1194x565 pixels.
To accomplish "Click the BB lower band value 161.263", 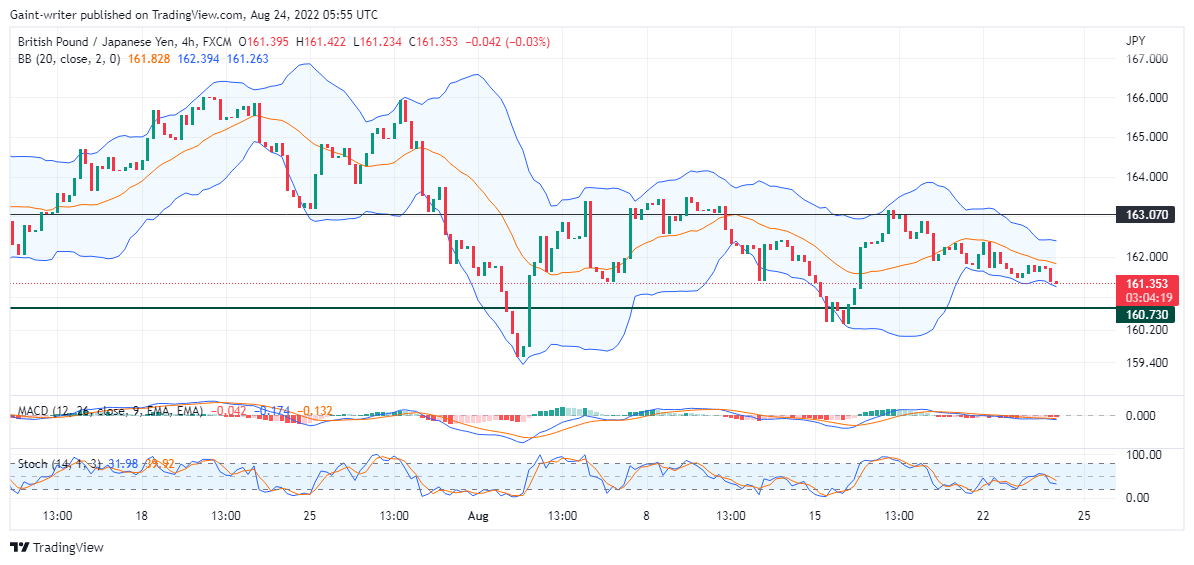I will 247,58.
